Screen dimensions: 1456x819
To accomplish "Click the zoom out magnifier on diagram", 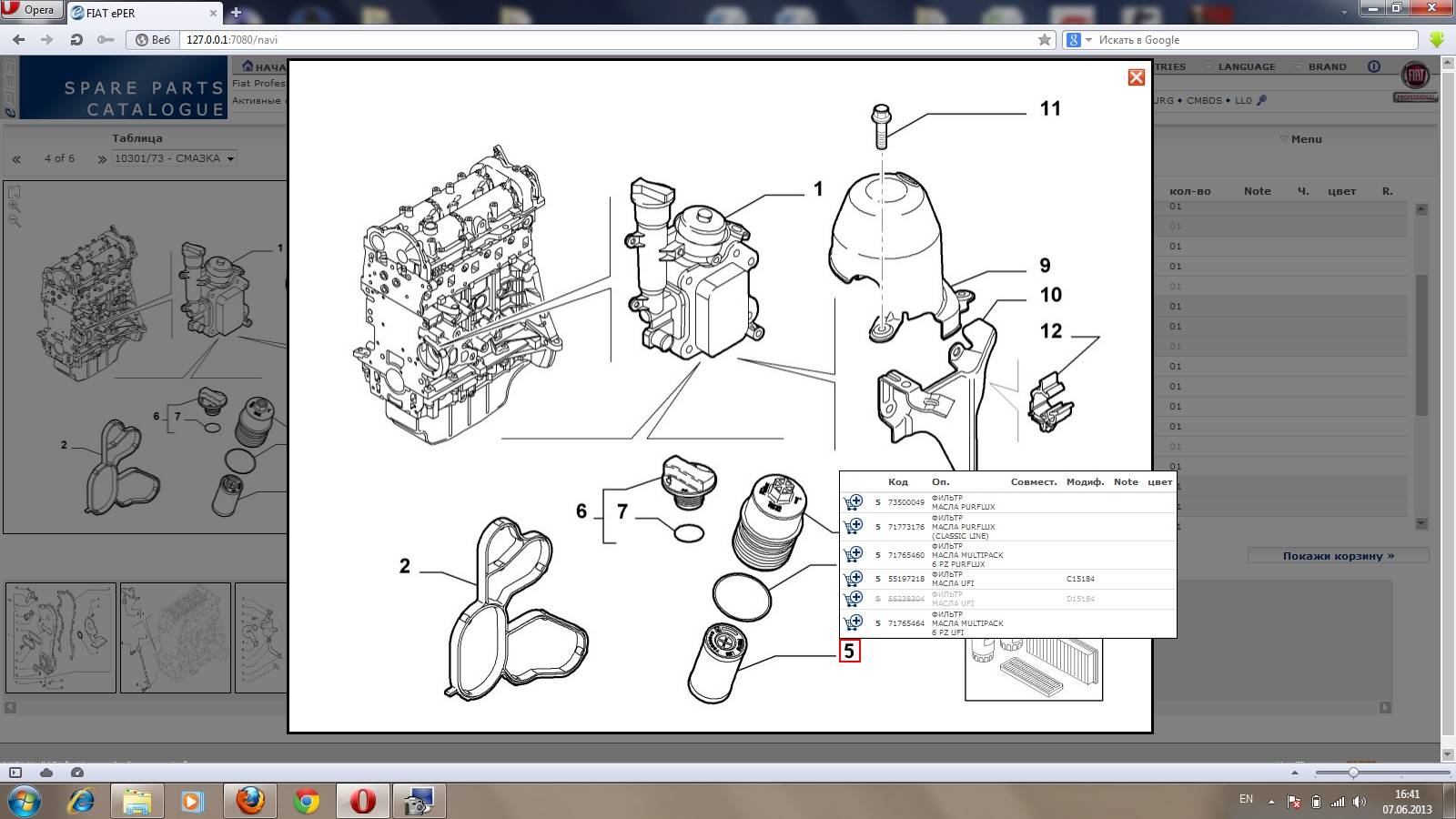I will point(14,221).
